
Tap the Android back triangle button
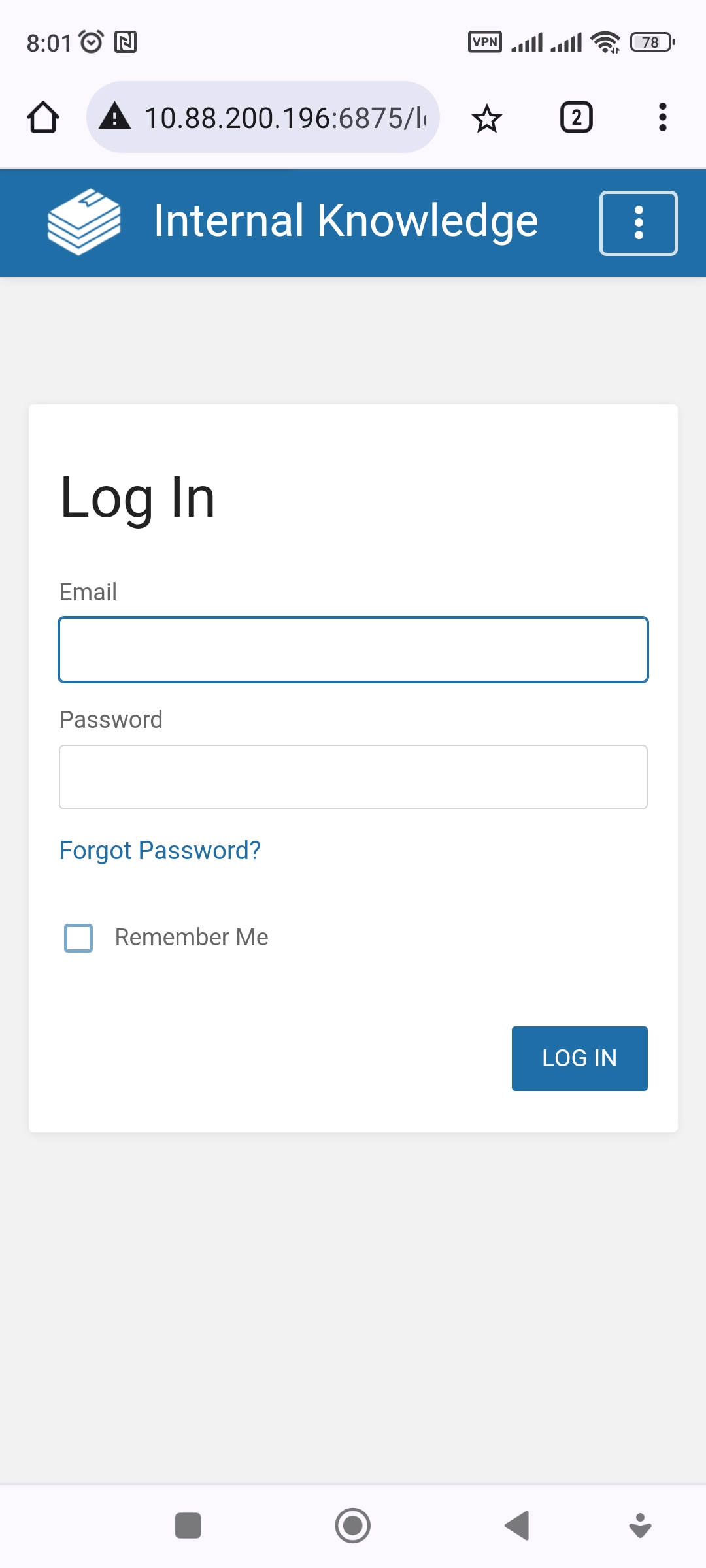[x=517, y=1526]
